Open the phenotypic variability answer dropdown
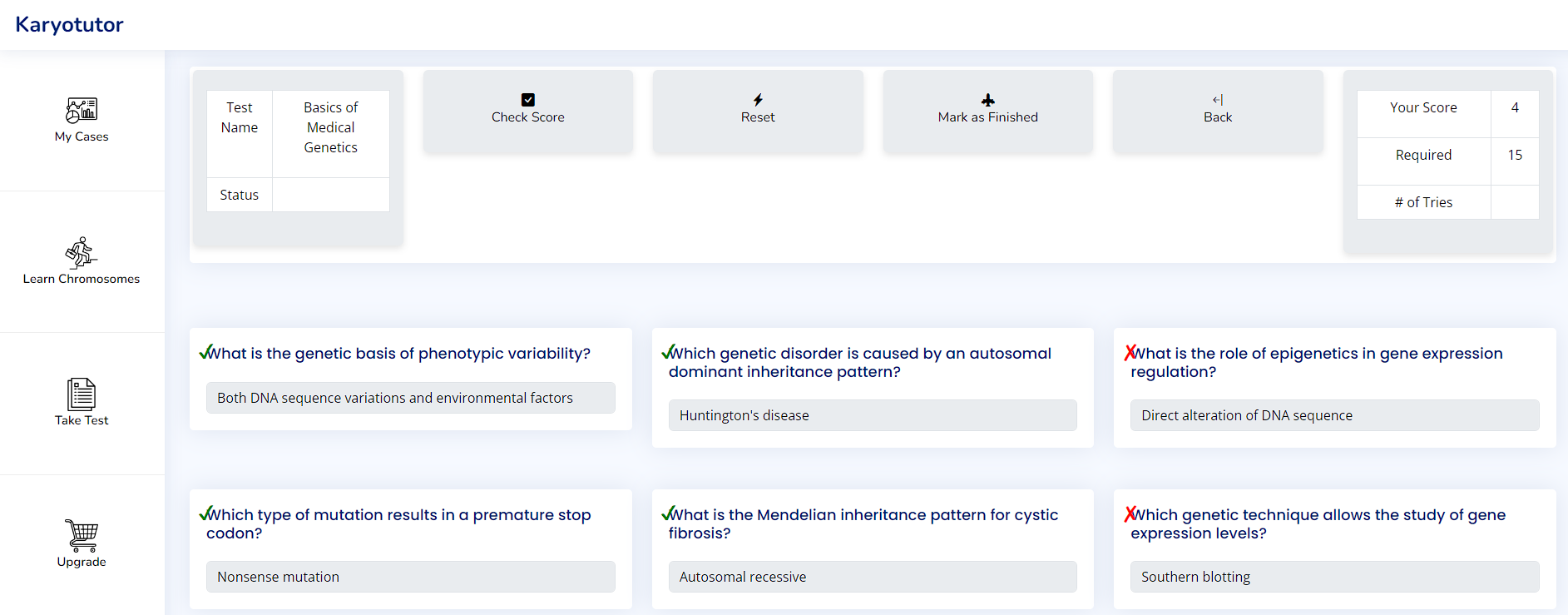 click(410, 398)
